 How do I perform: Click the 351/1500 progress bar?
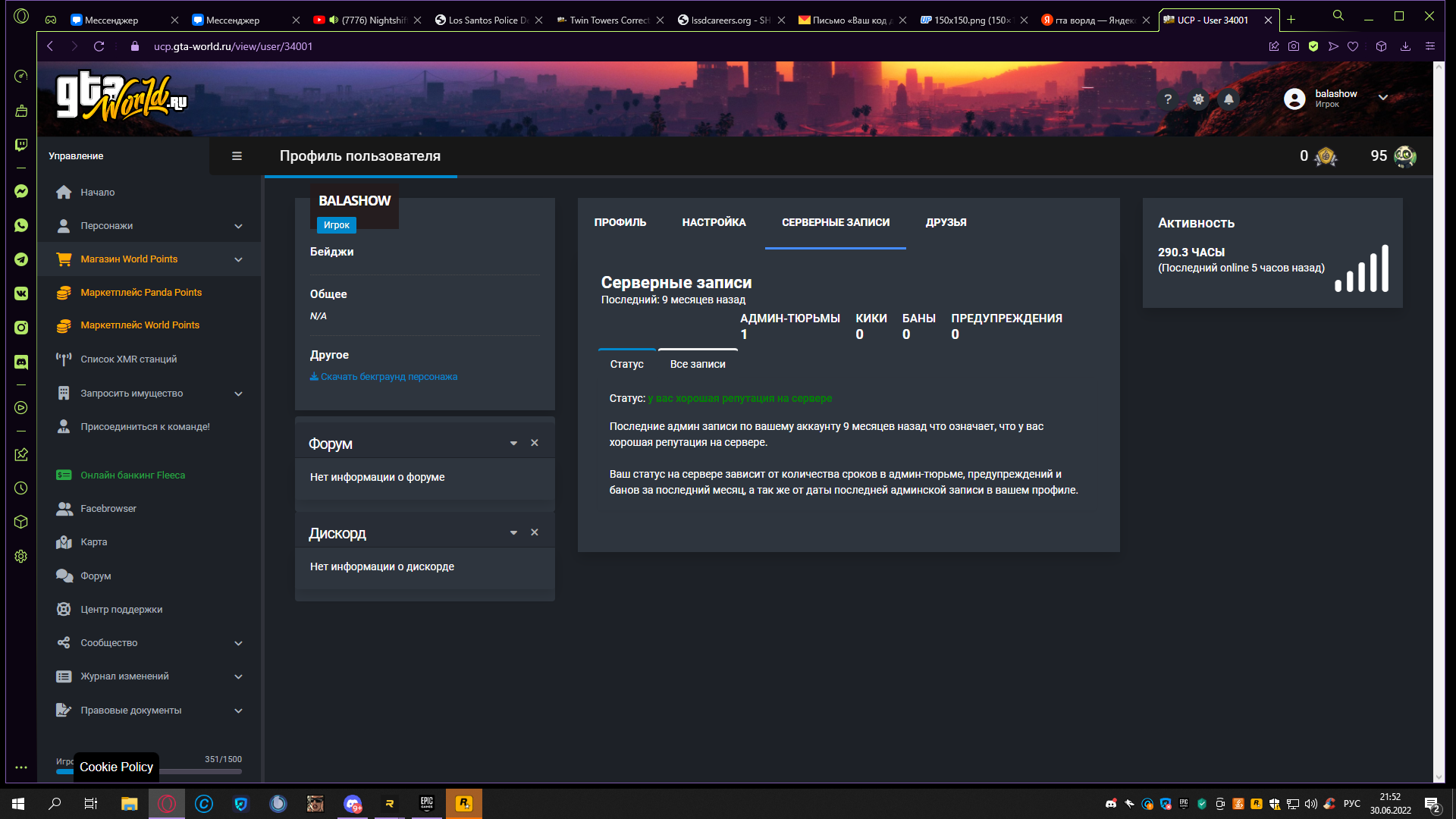[x=149, y=771]
